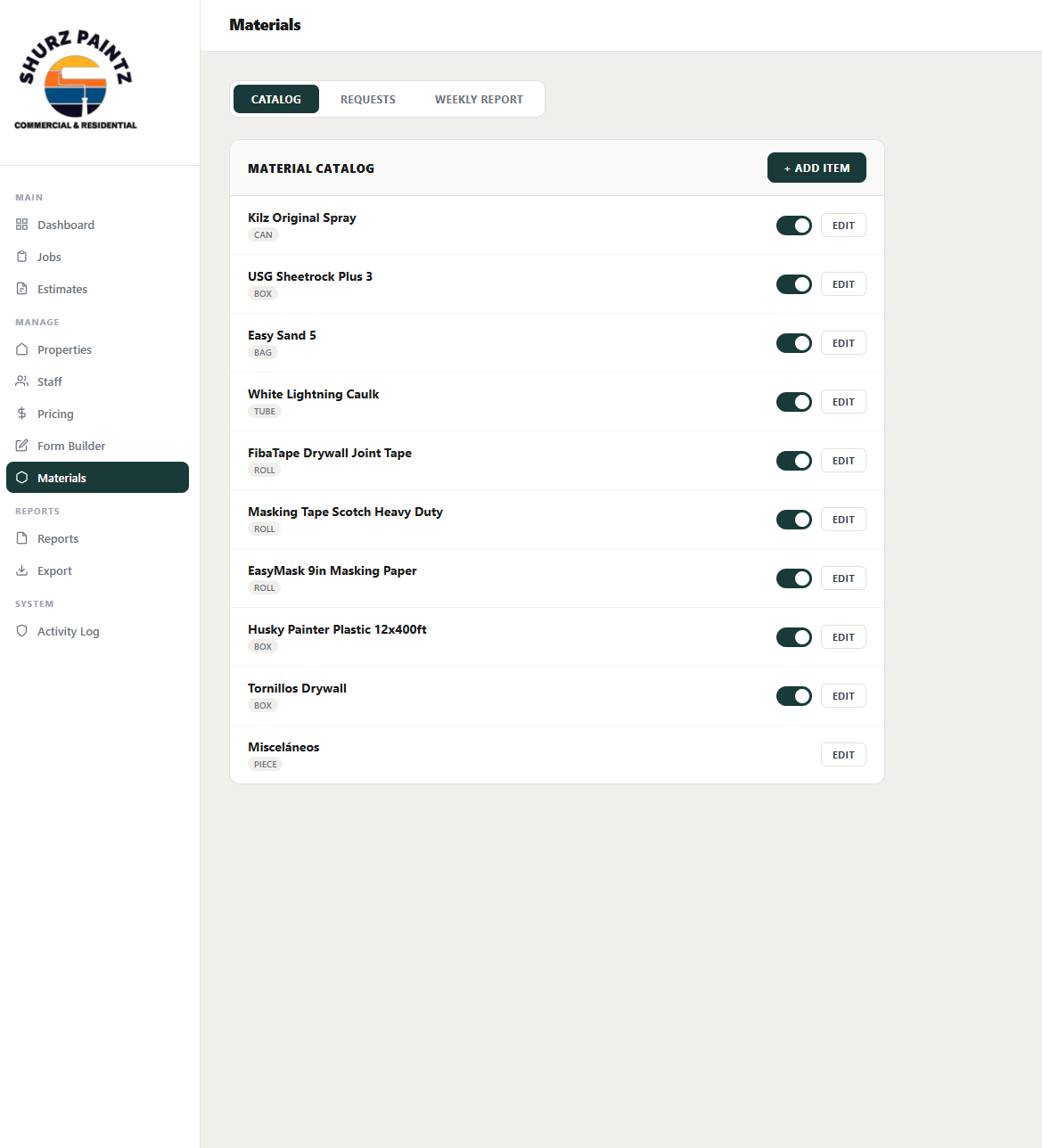Click the Materials page title
1042x1148 pixels.
(265, 25)
